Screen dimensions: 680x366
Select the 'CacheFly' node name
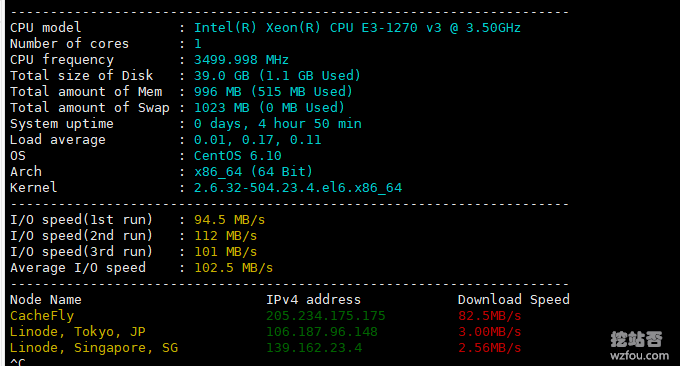coord(42,316)
